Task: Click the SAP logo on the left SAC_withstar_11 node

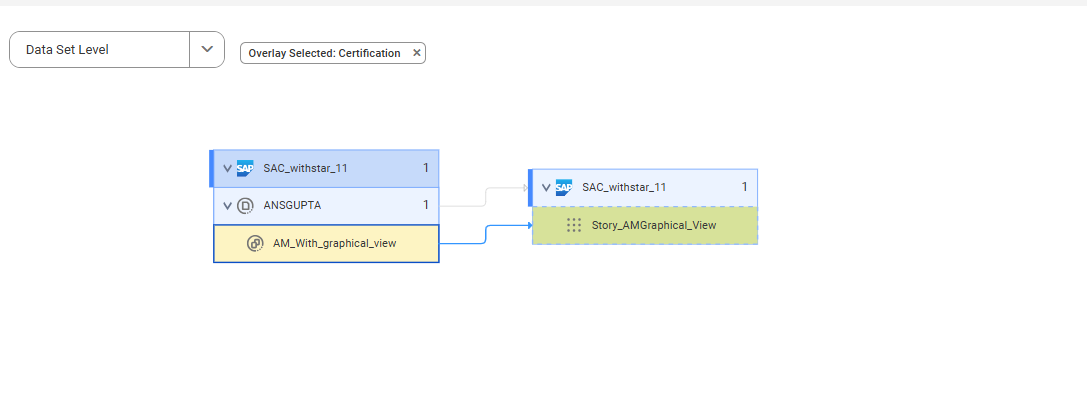Action: click(245, 168)
